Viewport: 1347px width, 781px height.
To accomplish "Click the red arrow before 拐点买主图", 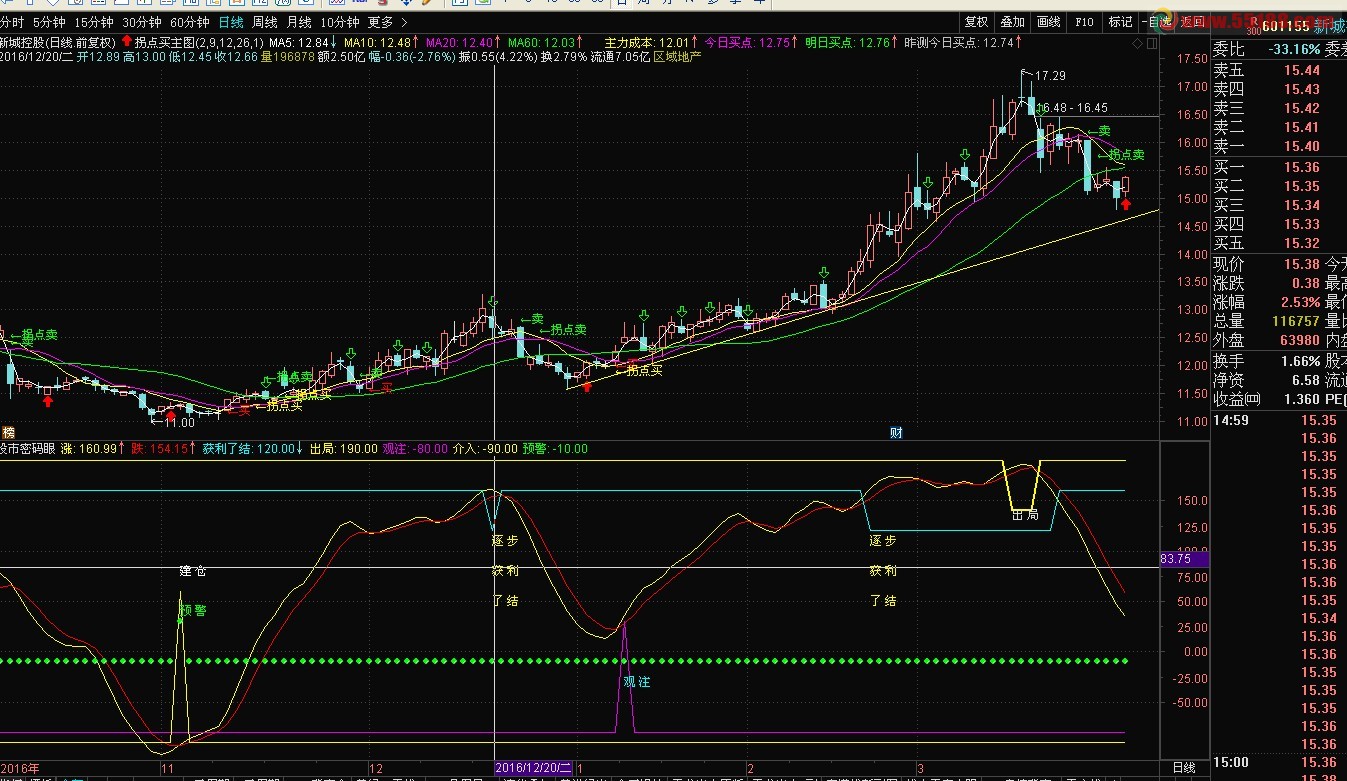I will (125, 43).
